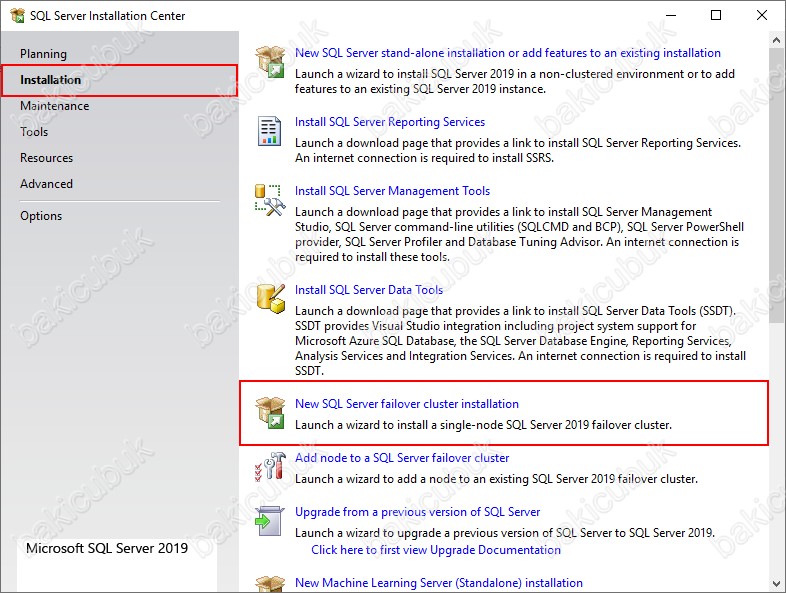Click the Reporting Services document icon
This screenshot has height=593, width=786.
pos(269,131)
